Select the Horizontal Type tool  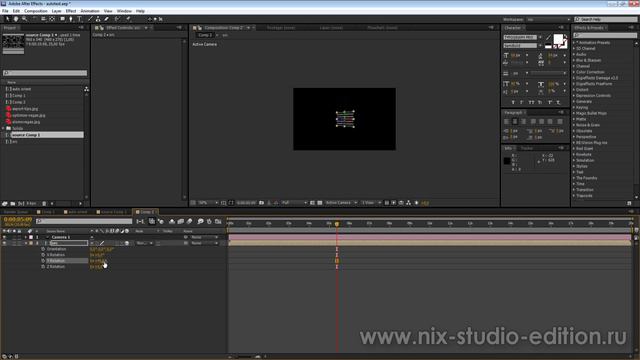point(80,19)
